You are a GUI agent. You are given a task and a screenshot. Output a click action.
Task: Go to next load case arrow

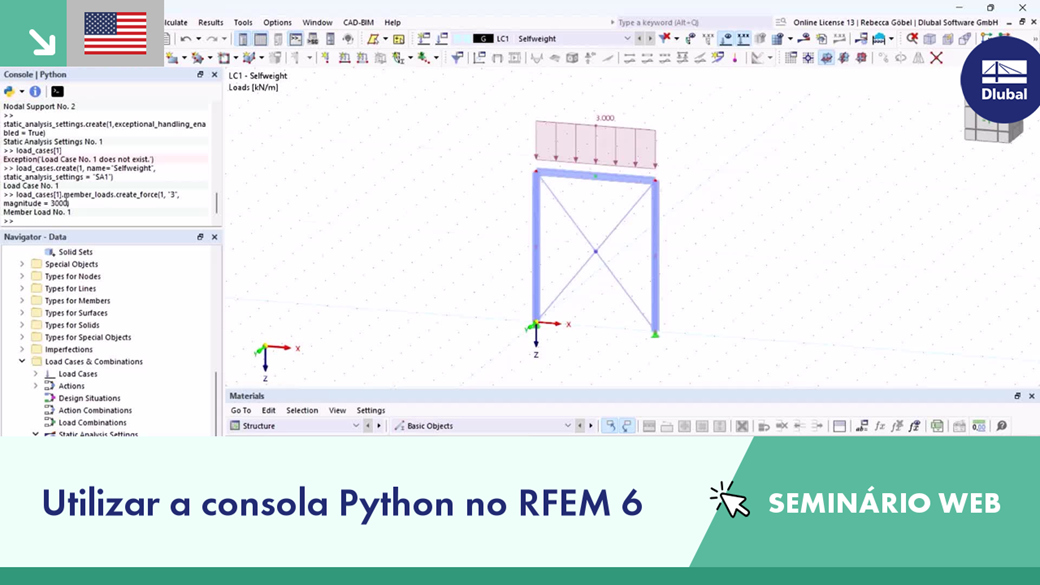coord(649,39)
